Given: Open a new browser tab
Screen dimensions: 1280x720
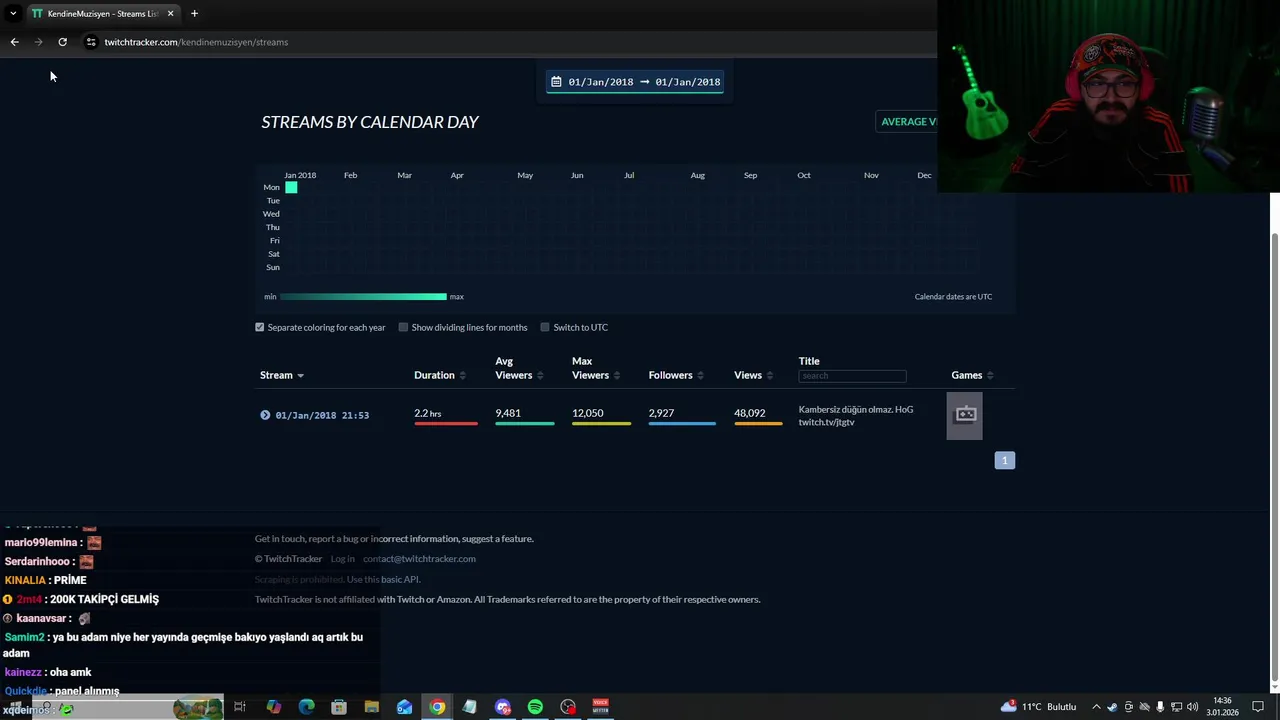Looking at the screenshot, I should (x=194, y=13).
